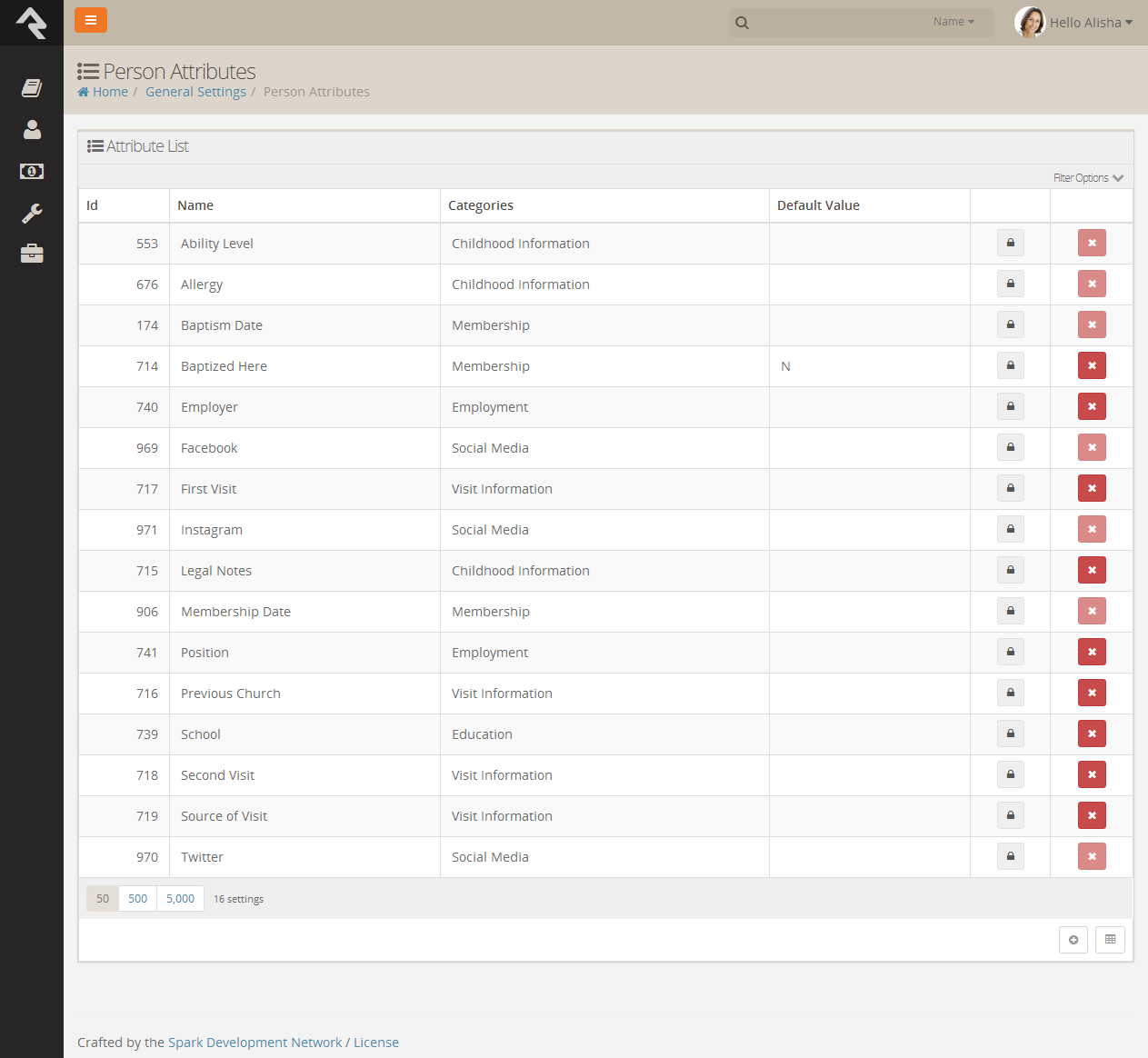Delete the Employer attribute row
Screen dimensions: 1148x1058
pyautogui.click(x=1092, y=406)
